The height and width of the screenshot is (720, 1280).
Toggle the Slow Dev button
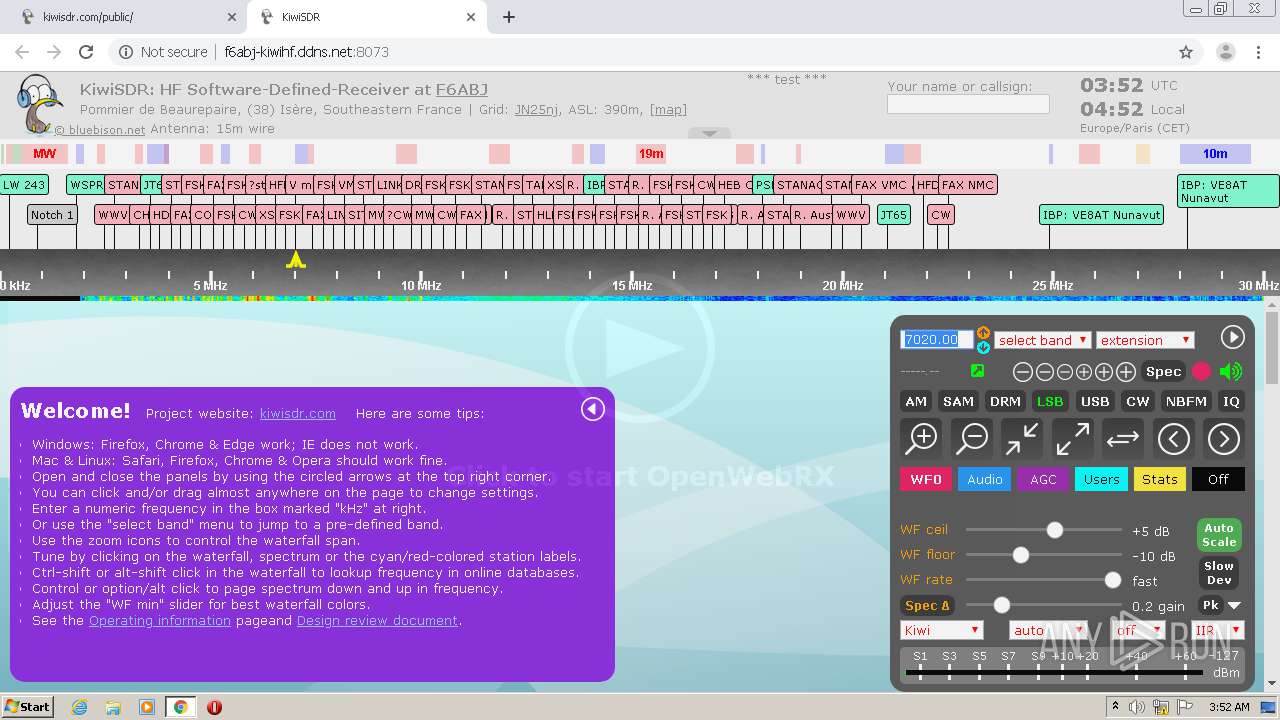click(x=1219, y=572)
